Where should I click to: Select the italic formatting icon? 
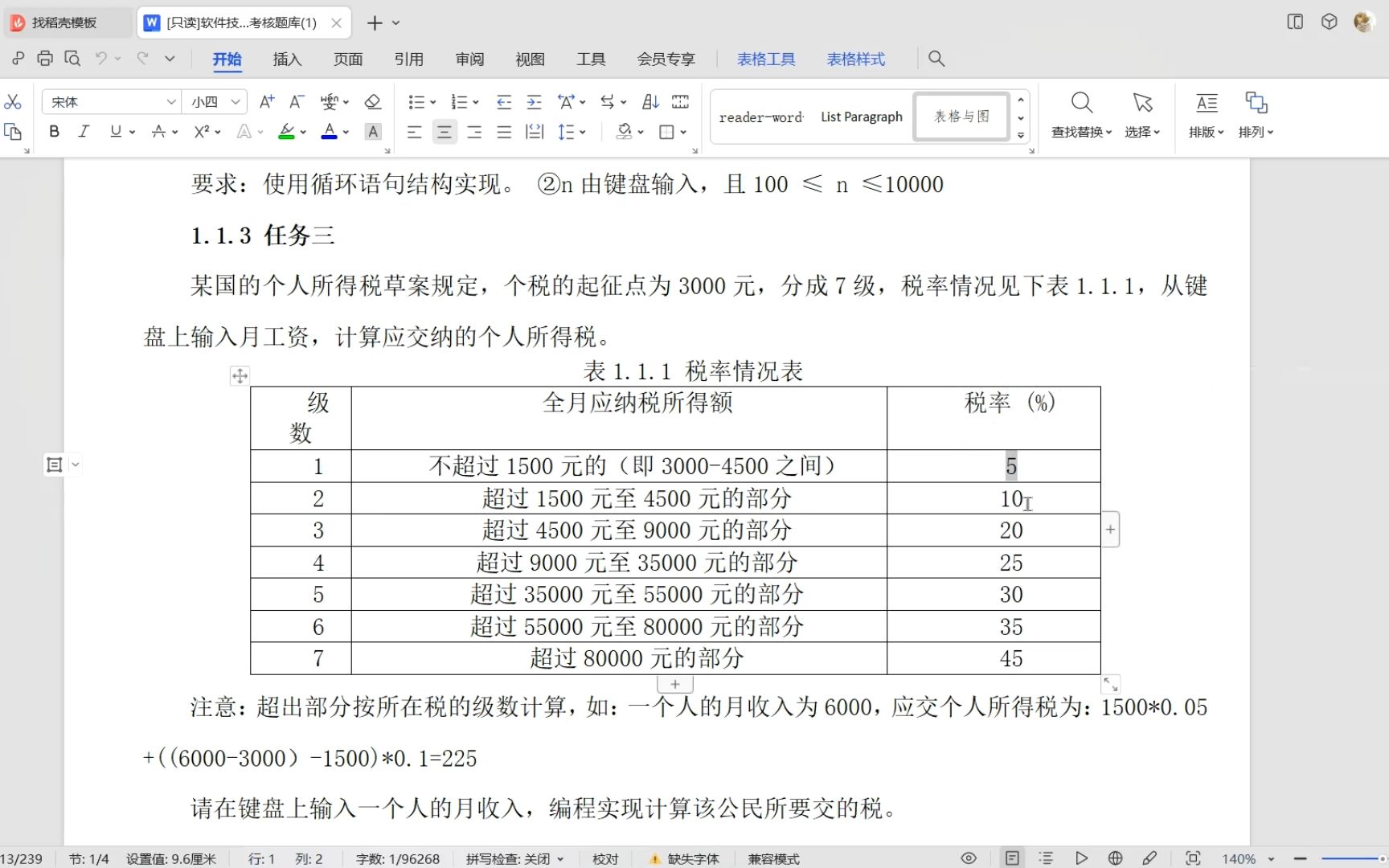pos(84,132)
